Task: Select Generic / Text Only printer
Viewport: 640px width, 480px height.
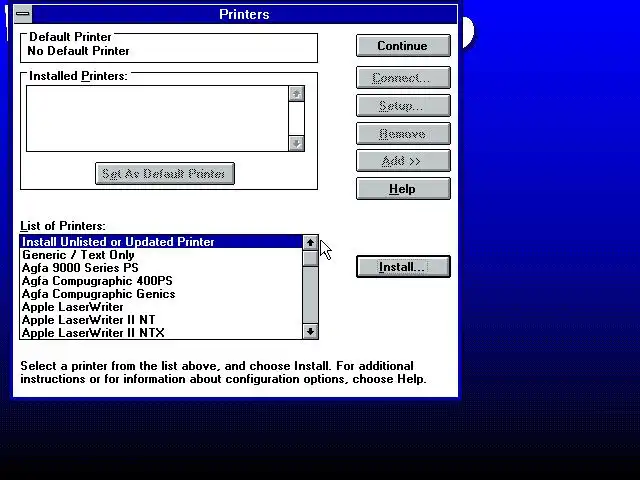Action: [x=161, y=255]
